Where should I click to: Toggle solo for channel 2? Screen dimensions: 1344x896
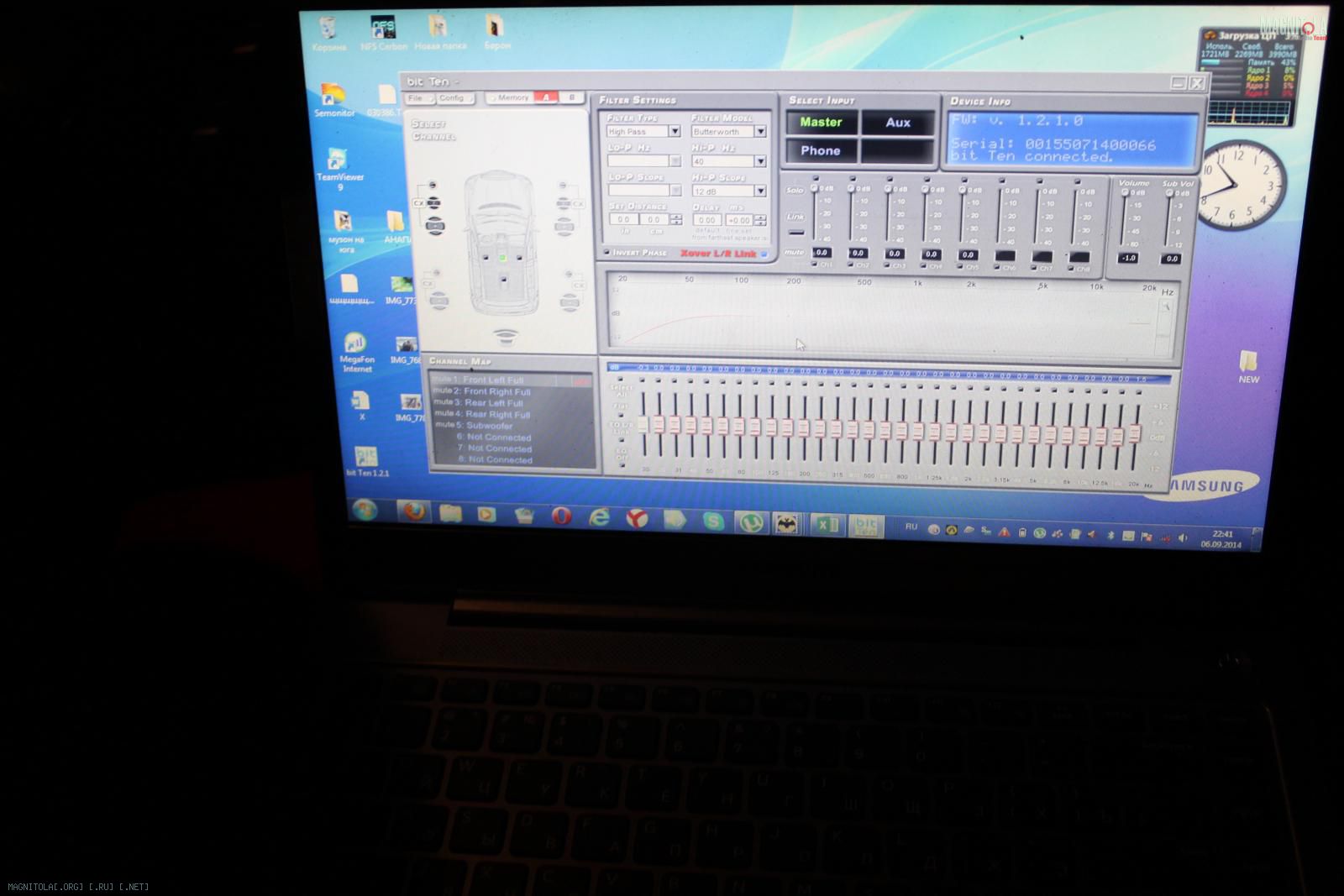851,179
